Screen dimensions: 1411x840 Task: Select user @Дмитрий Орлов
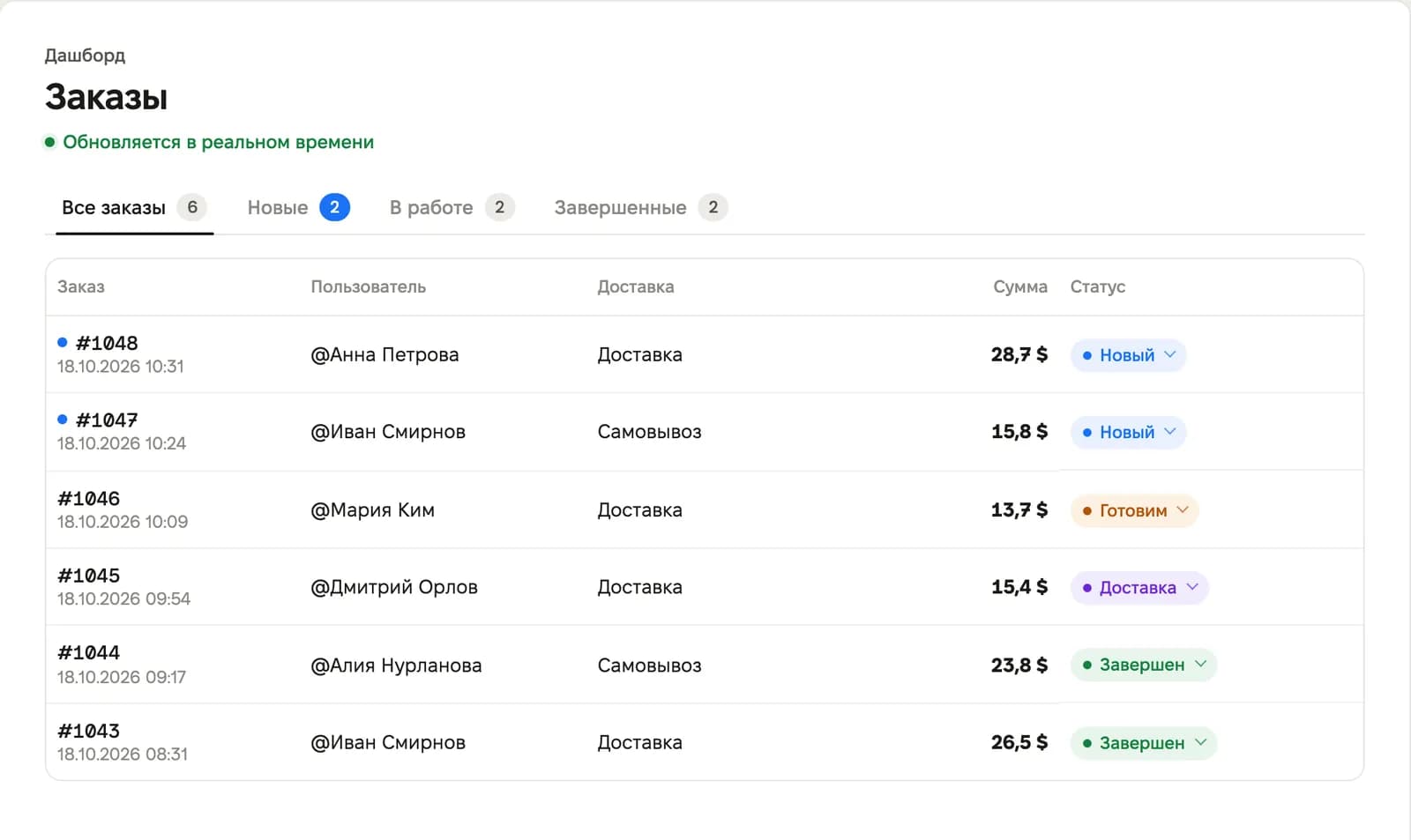pyautogui.click(x=394, y=588)
